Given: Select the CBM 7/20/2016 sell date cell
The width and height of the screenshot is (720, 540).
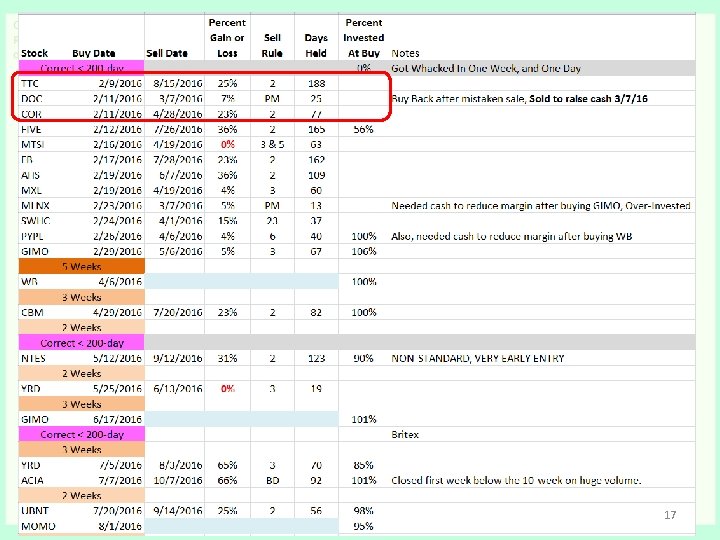Looking at the screenshot, I should click(x=178, y=312).
